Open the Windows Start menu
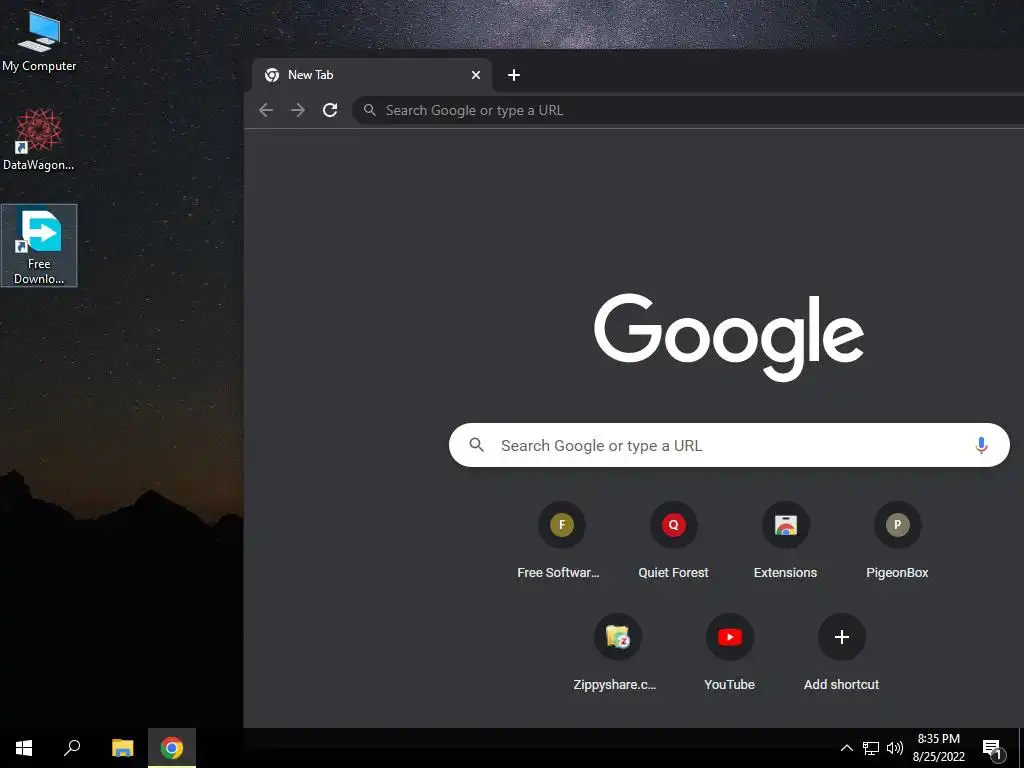 coord(24,748)
